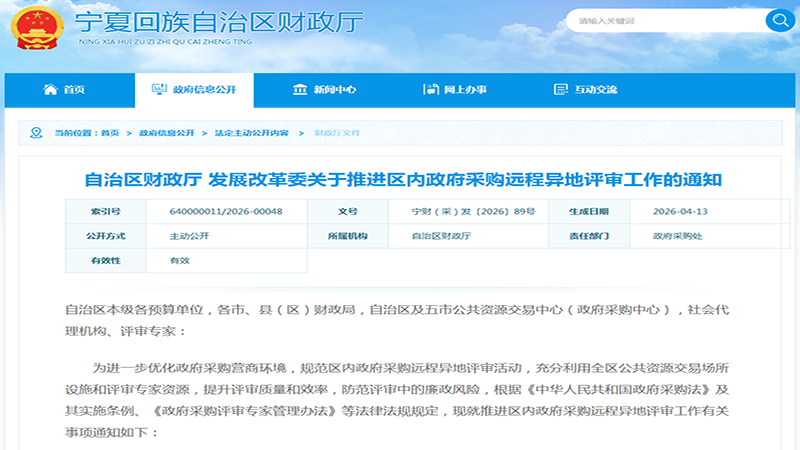Click the icon beside 网上办事
The image size is (800, 450).
(431, 89)
